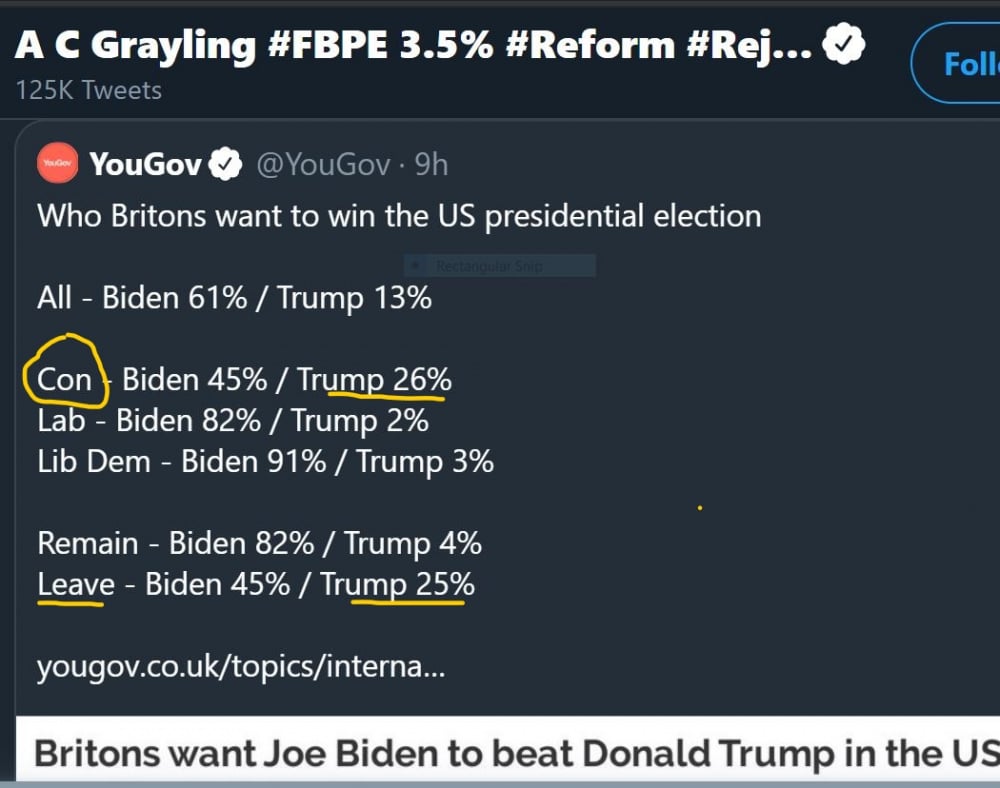Open the 9h tweet timestamp
Screen dimensions: 1000x788
coord(432,164)
